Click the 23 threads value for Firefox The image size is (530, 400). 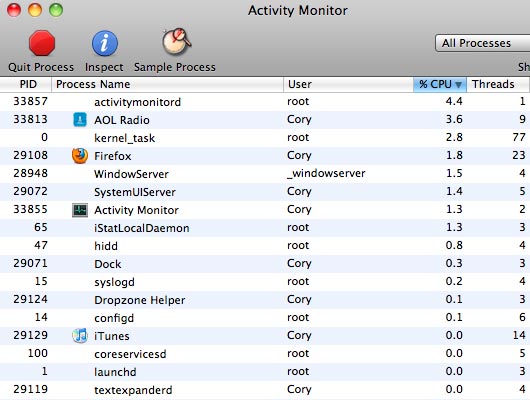click(x=519, y=155)
